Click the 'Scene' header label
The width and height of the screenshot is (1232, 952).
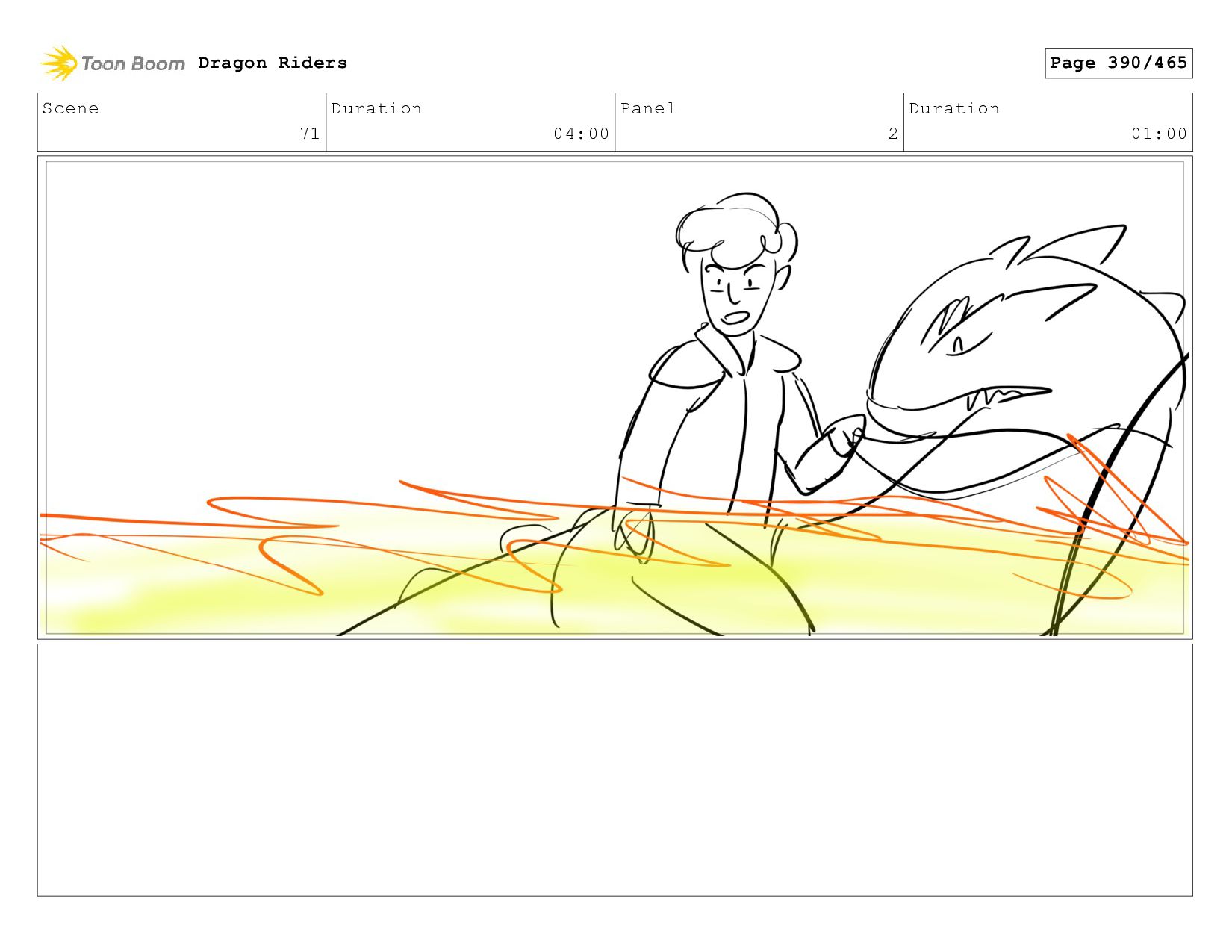click(x=71, y=108)
